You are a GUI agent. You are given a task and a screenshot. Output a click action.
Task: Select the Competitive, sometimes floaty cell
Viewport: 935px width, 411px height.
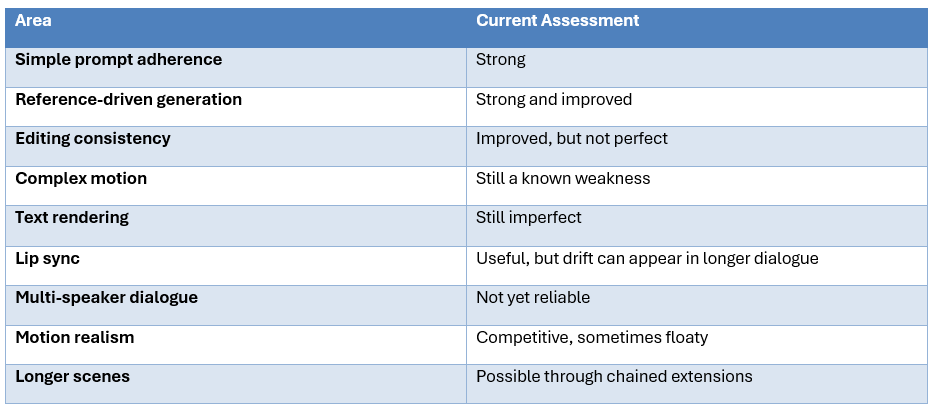[x=697, y=345]
